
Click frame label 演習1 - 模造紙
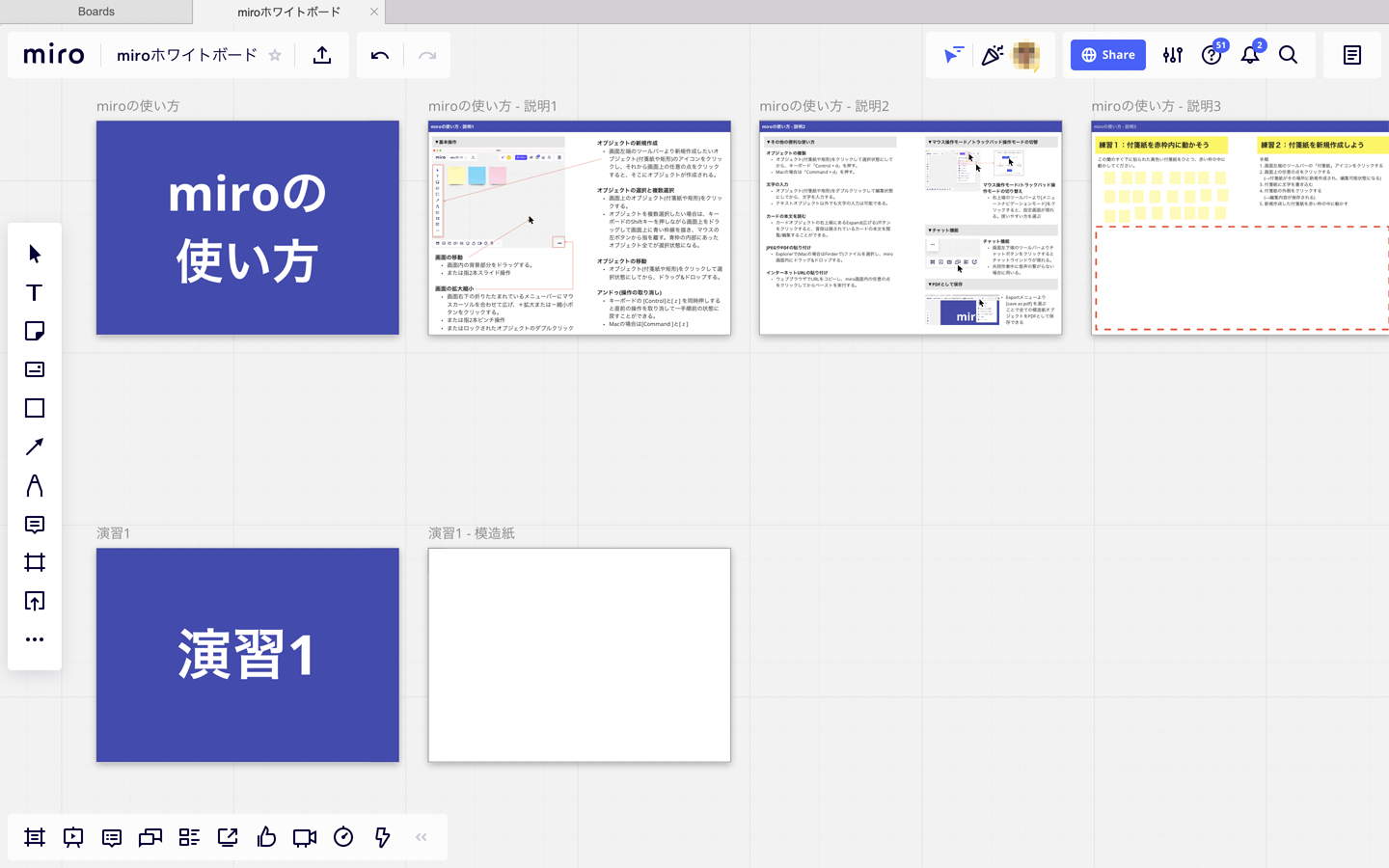click(472, 533)
